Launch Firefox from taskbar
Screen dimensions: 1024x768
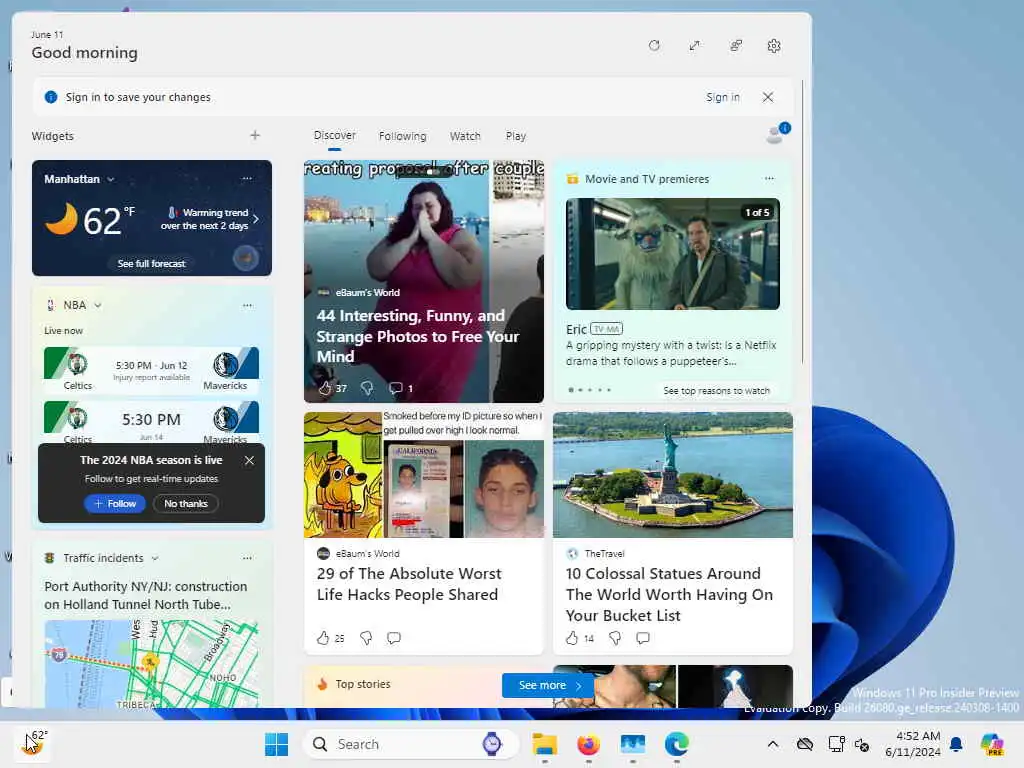tap(588, 744)
